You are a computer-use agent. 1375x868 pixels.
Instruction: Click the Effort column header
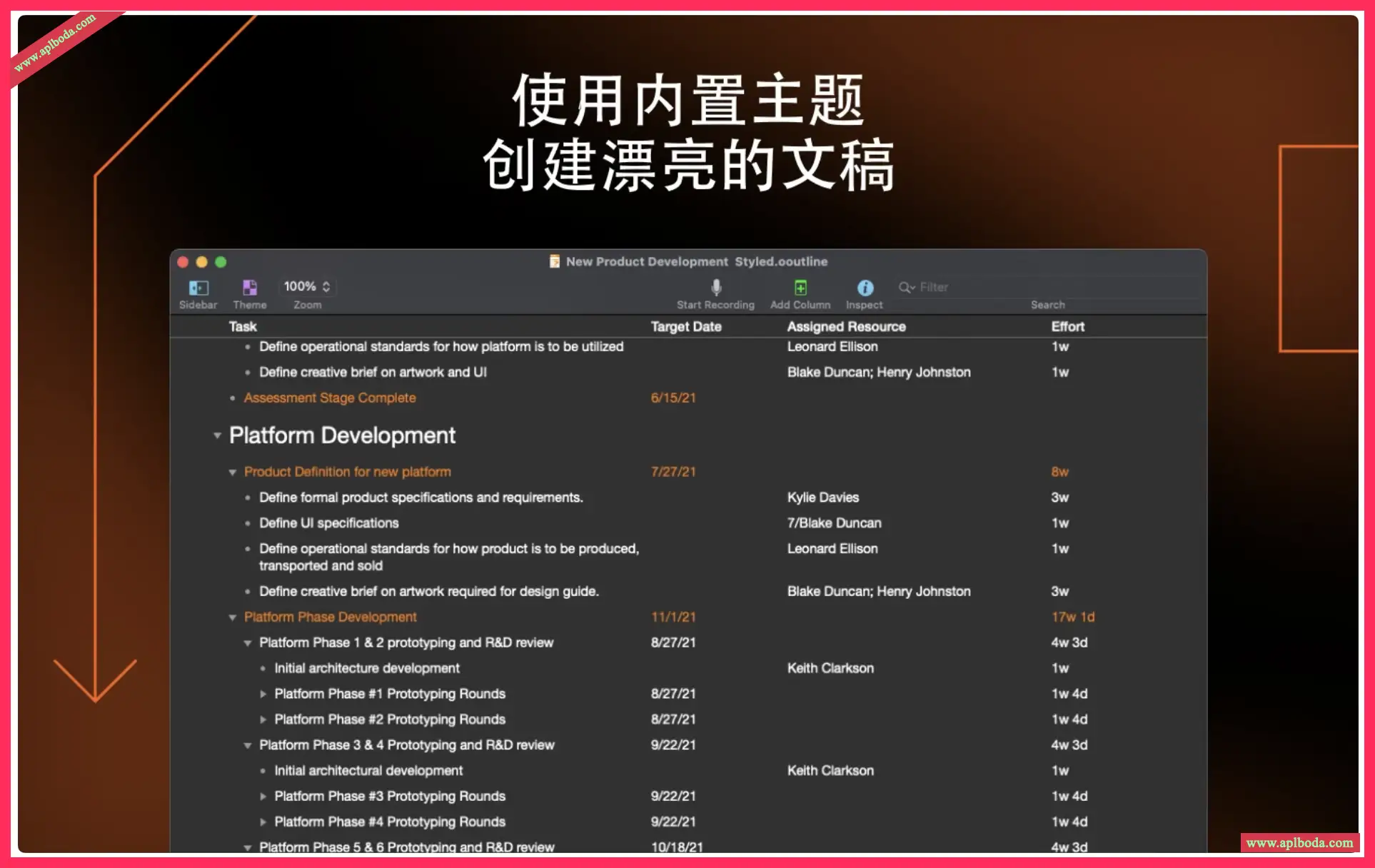pyautogui.click(x=1067, y=326)
